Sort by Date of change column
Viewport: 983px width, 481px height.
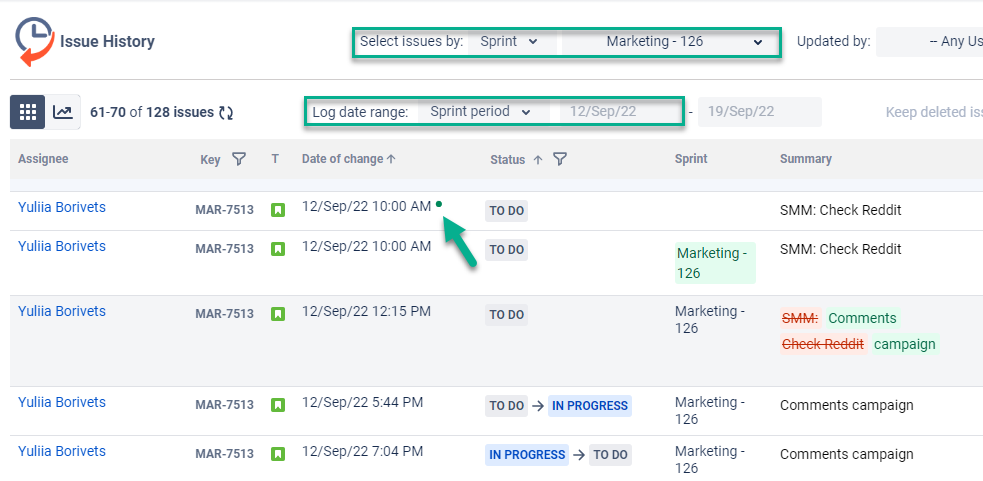point(349,159)
